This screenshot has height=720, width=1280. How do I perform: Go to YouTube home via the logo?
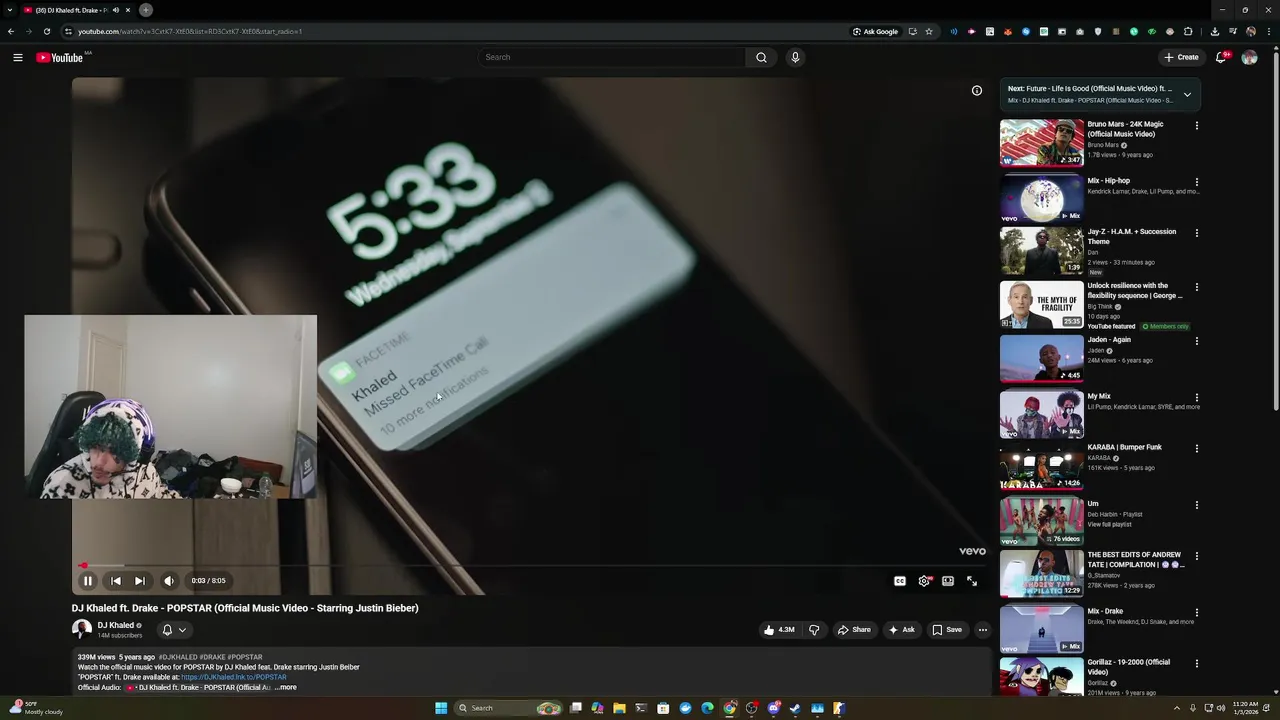click(x=60, y=57)
